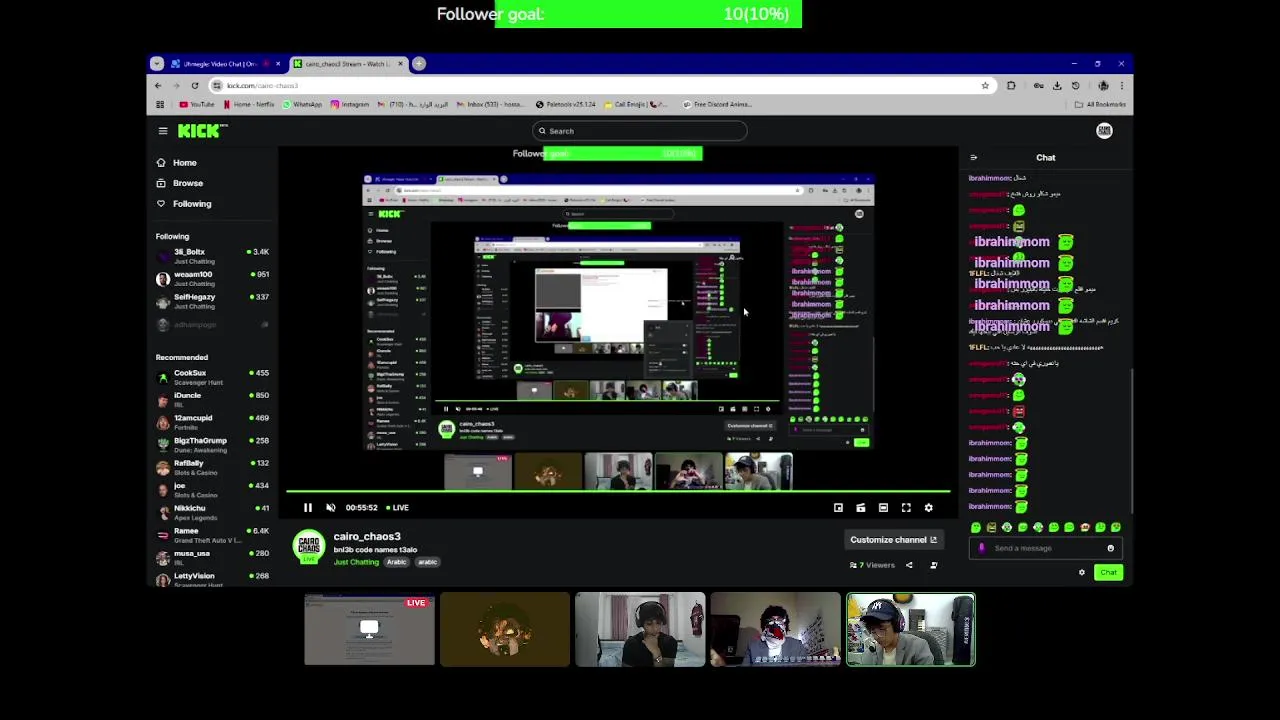The height and width of the screenshot is (720, 1280).
Task: Click the purple icon in message box
Action: pos(981,548)
